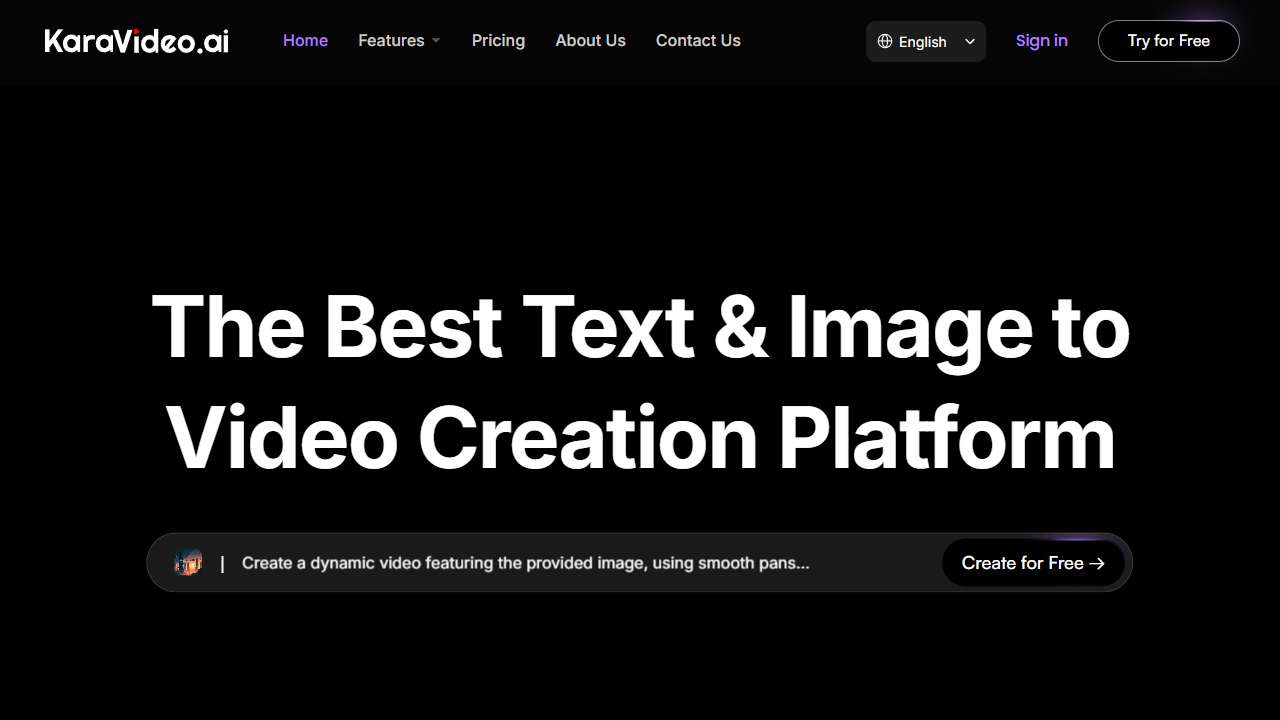
Task: Click the arrow icon in Create for Free
Action: (x=1097, y=563)
